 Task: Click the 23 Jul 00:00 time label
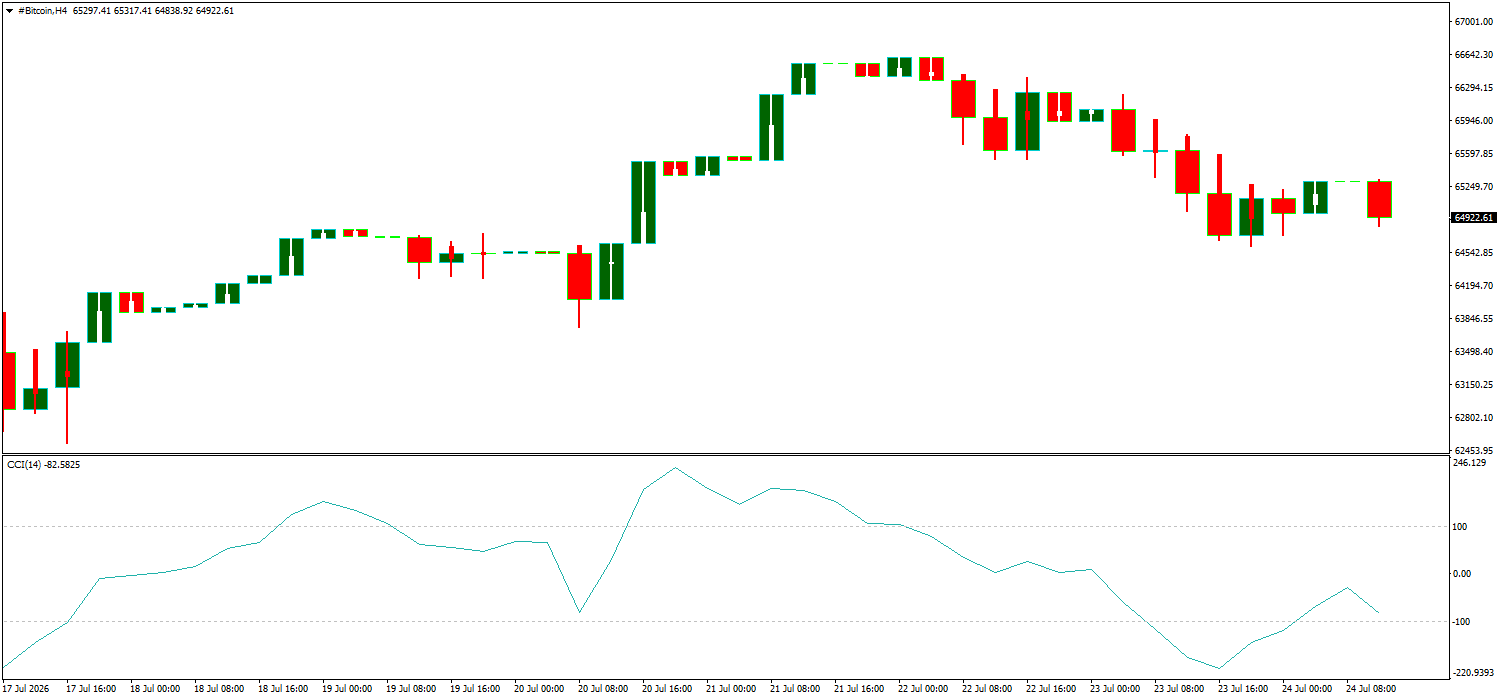1115,689
